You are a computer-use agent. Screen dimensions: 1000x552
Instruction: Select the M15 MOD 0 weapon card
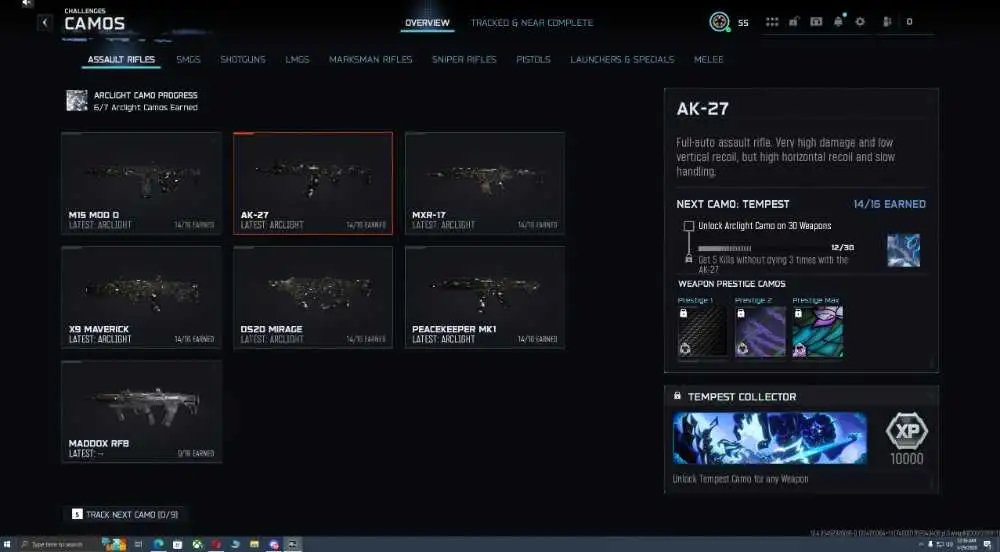point(142,184)
